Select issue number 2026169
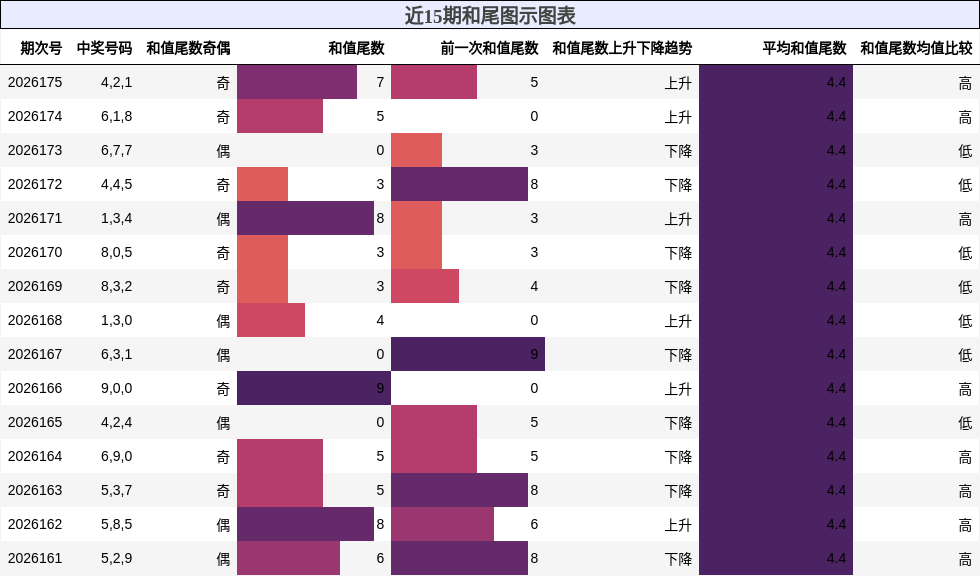Screen dimensions: 980x576 point(35,286)
